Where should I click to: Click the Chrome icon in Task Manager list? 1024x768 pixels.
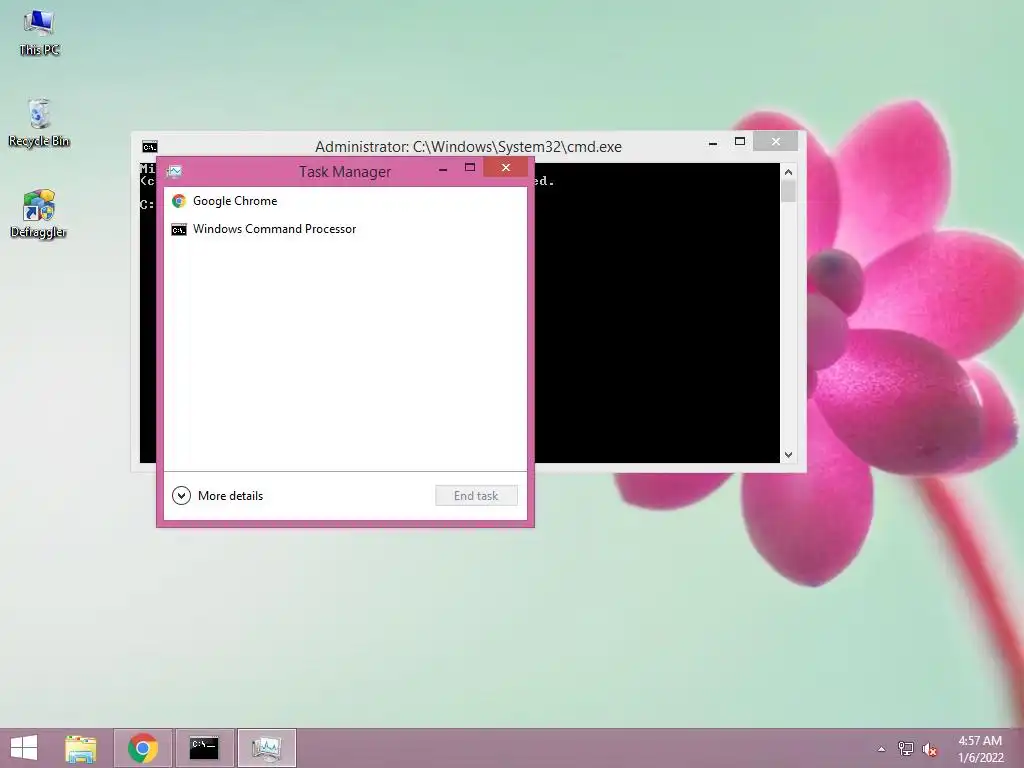point(178,201)
